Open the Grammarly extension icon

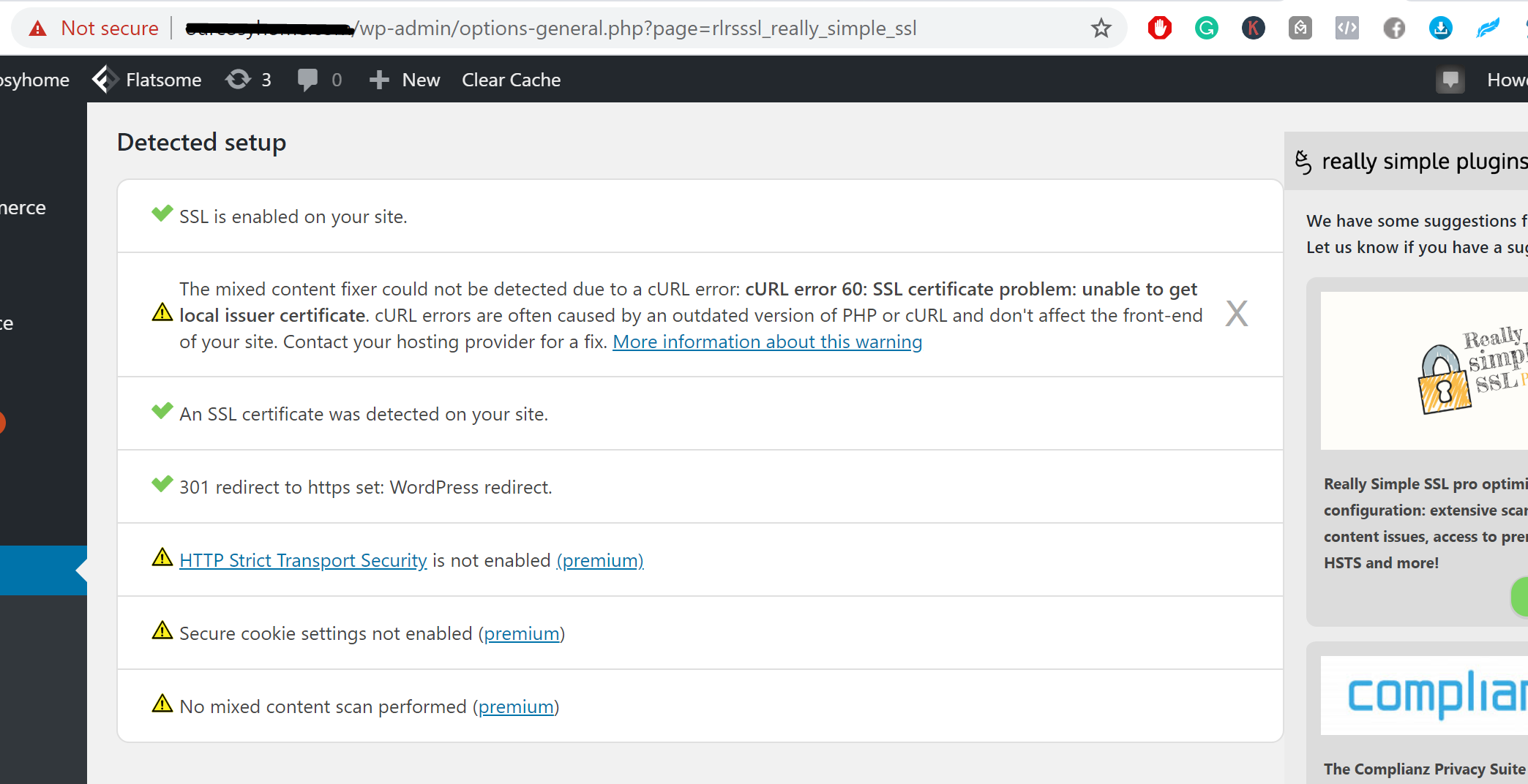pos(1206,29)
